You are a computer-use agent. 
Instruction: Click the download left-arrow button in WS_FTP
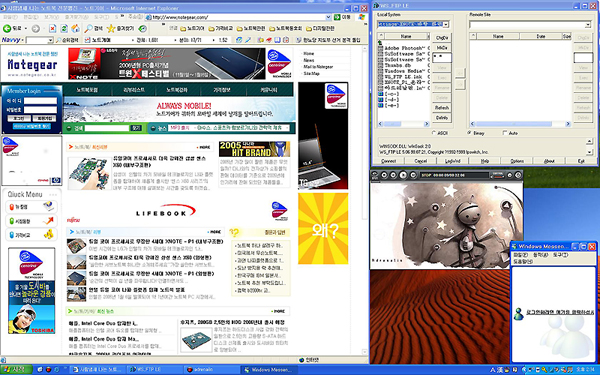point(460,73)
